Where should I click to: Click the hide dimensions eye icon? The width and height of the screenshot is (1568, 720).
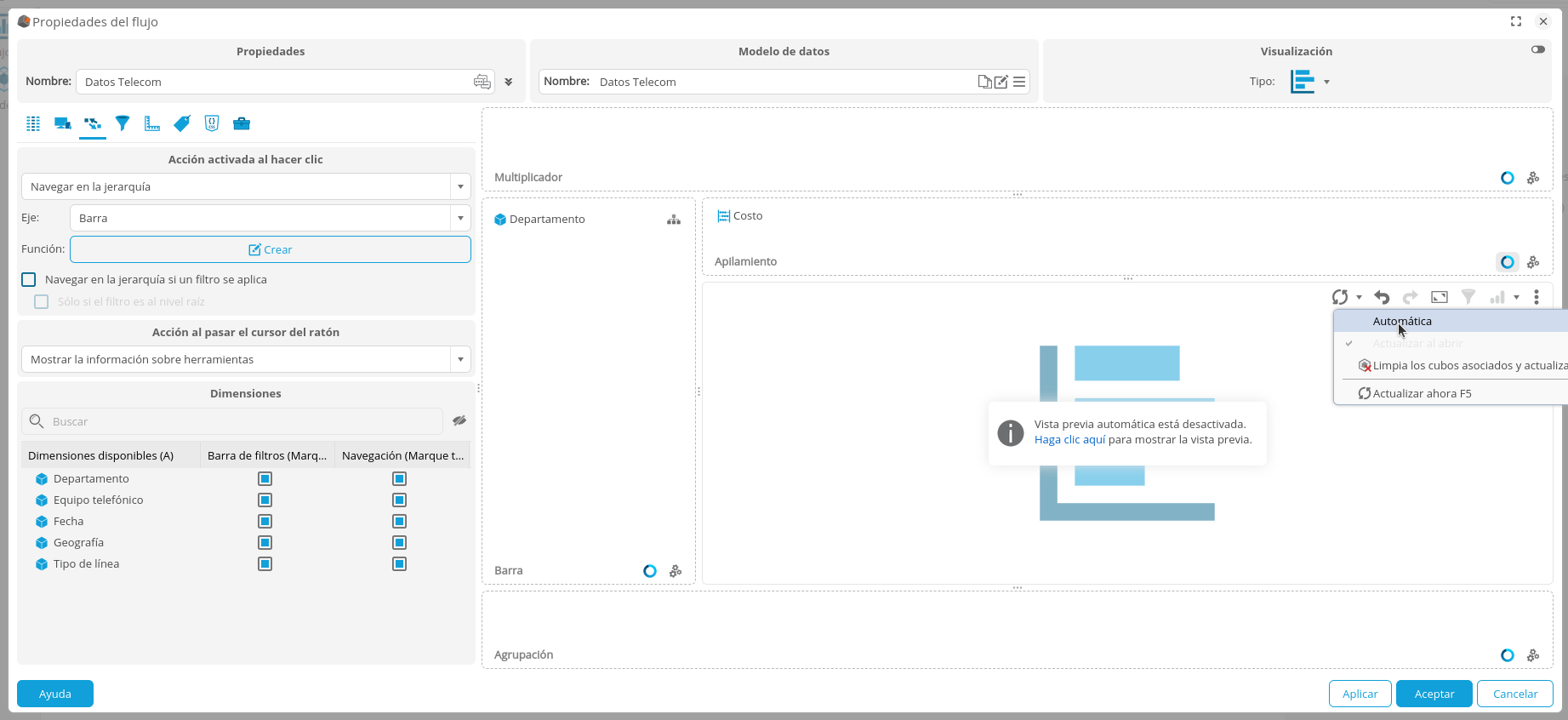(x=459, y=420)
